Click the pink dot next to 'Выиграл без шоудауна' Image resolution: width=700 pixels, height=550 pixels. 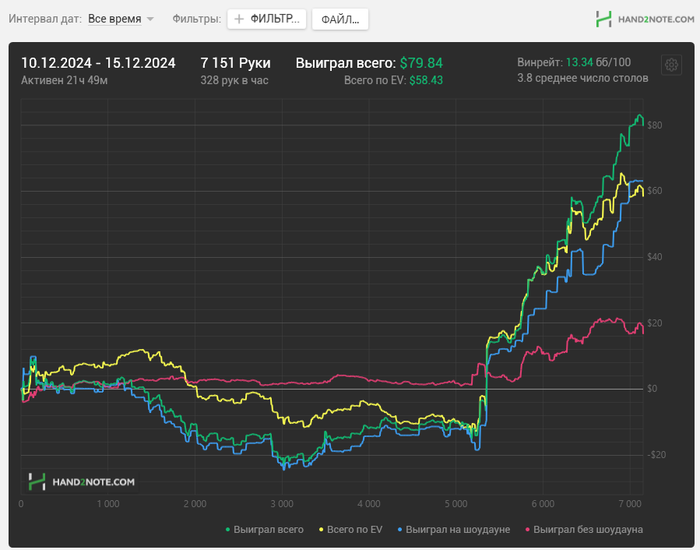pyautogui.click(x=528, y=530)
